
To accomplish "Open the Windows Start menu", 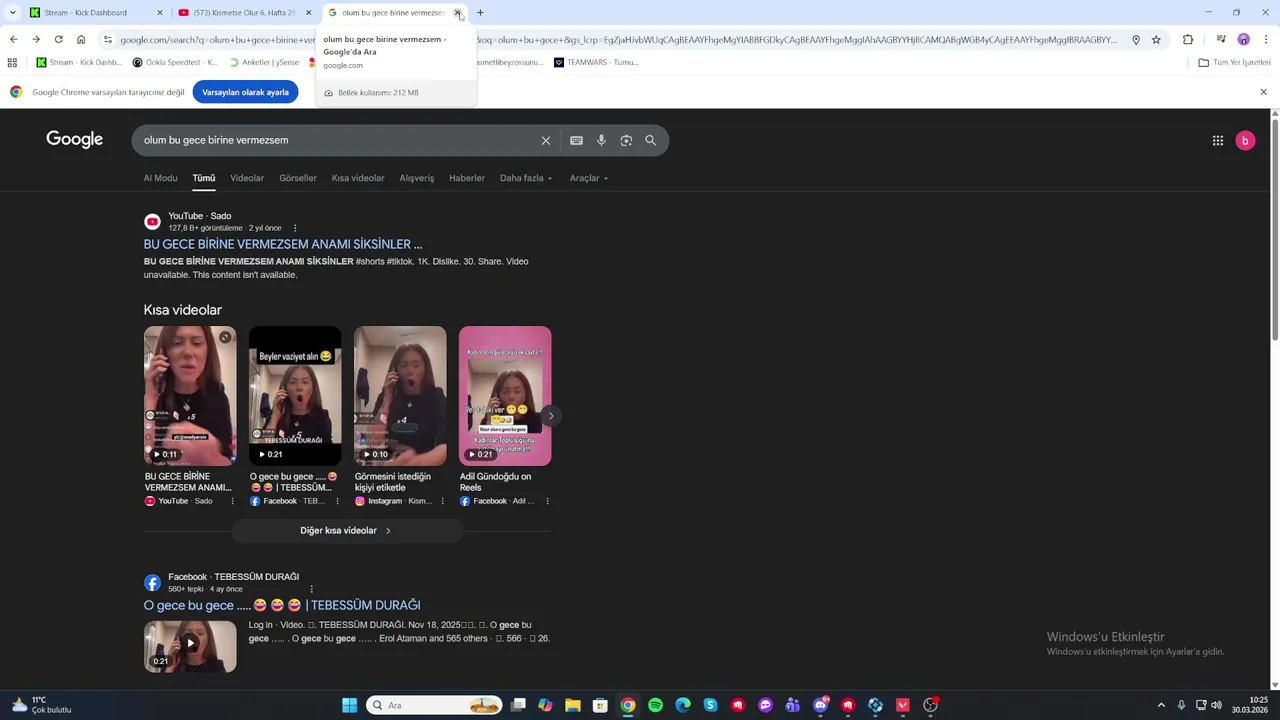I will click(349, 705).
